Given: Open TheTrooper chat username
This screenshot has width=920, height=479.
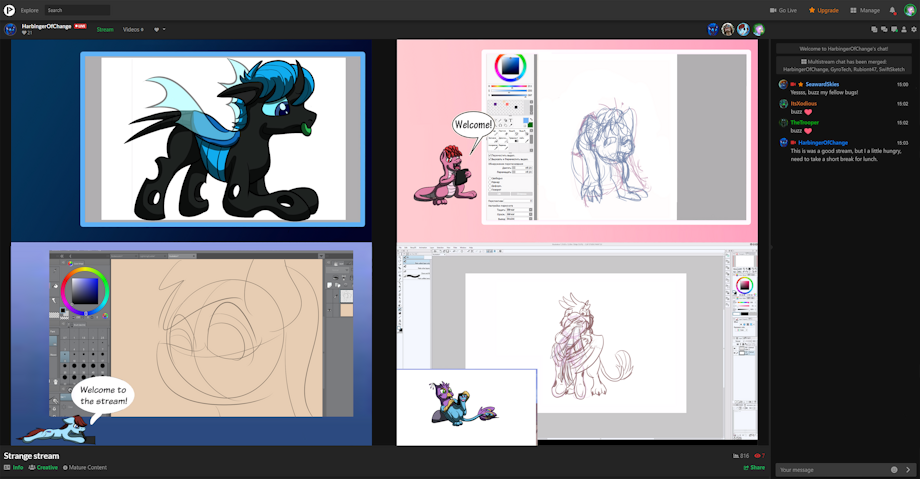Looking at the screenshot, I should click(x=804, y=123).
